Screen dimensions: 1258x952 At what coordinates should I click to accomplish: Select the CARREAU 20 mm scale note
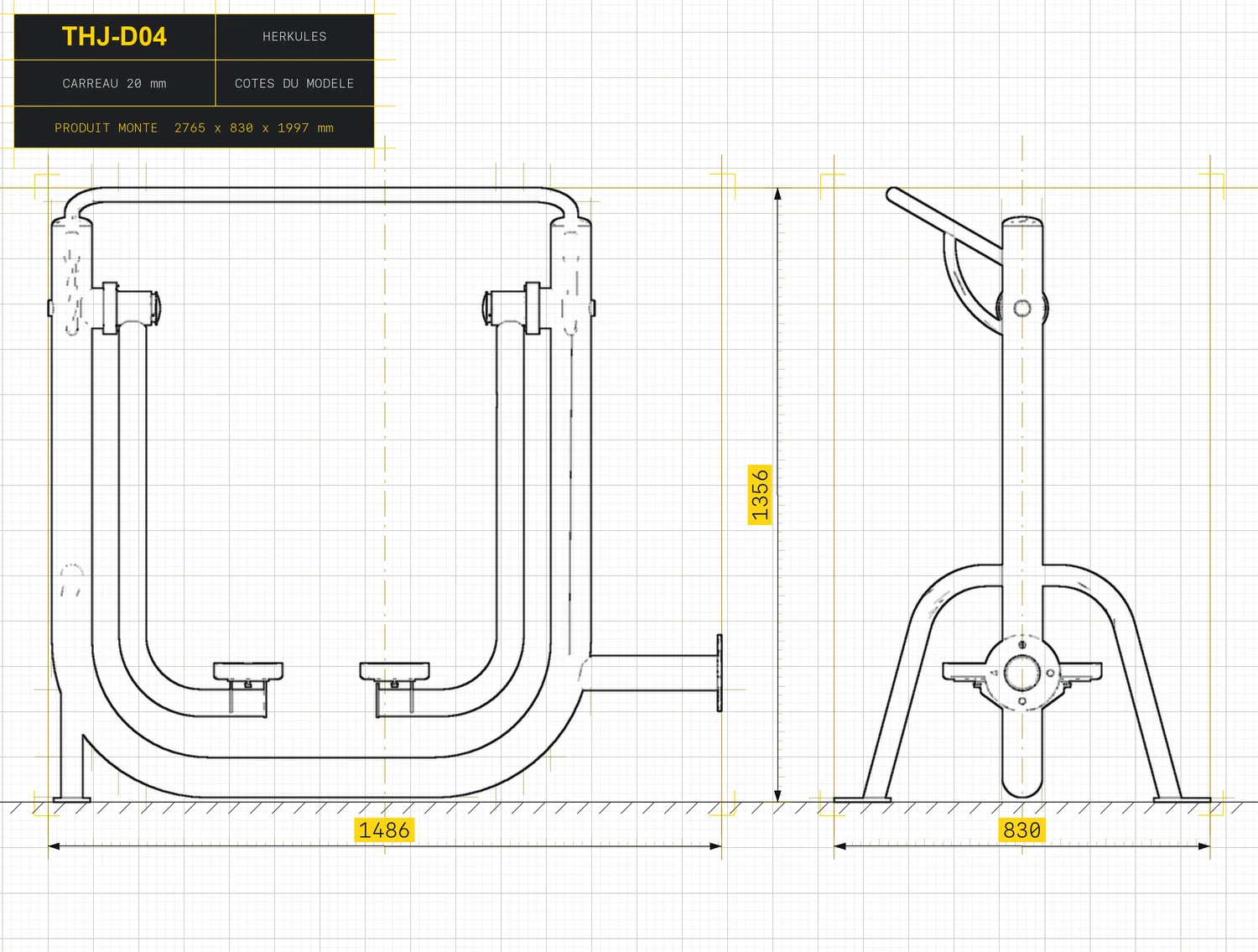114,83
